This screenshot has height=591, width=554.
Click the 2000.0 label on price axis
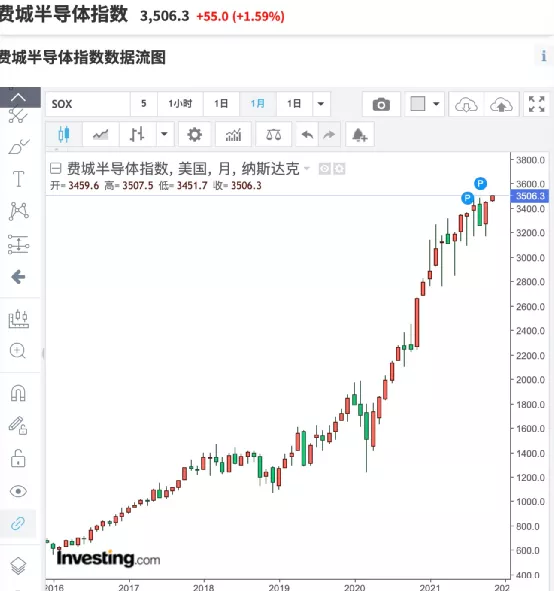530,380
